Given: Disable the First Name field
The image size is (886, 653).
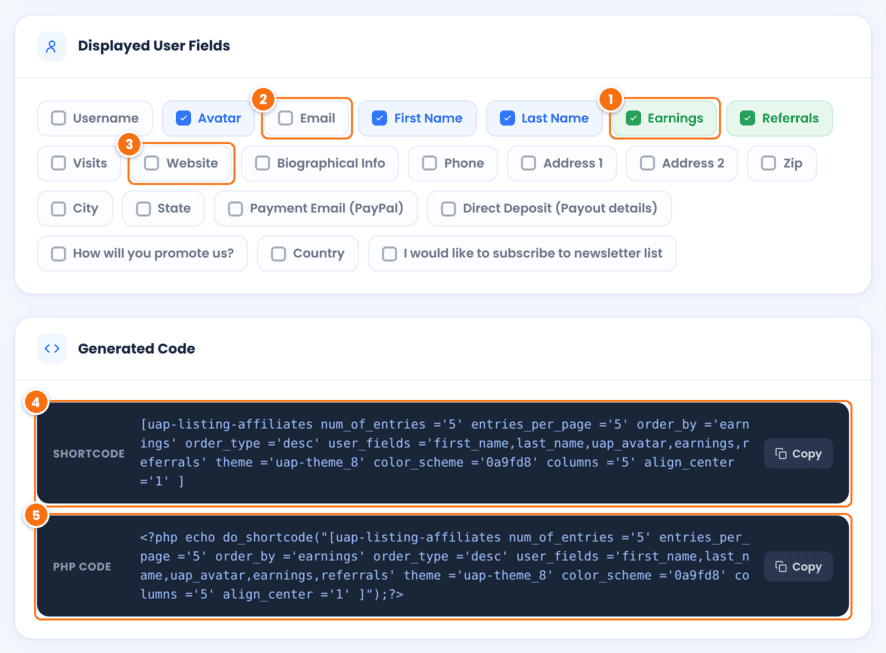Looking at the screenshot, I should coord(379,118).
